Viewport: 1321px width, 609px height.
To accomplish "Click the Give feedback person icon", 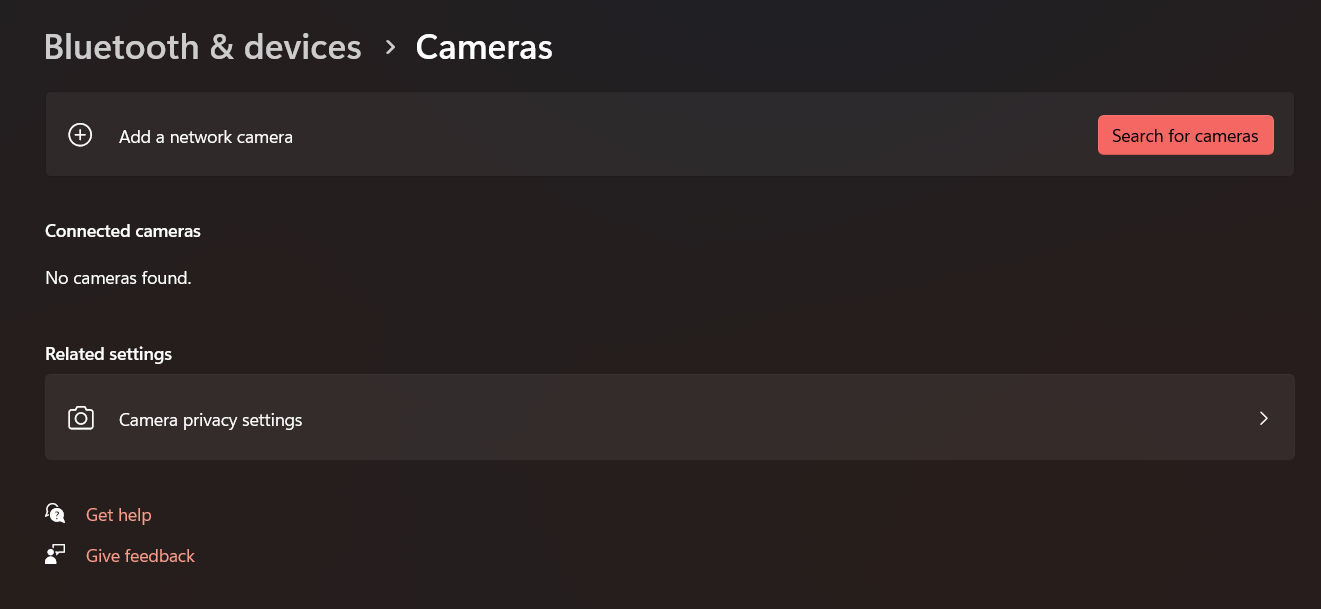I will pos(55,554).
